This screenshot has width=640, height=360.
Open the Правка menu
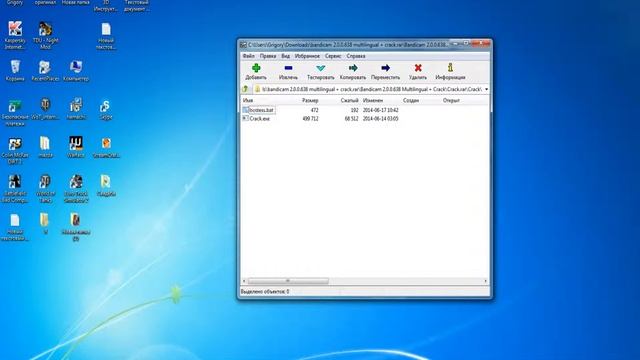(x=268, y=56)
